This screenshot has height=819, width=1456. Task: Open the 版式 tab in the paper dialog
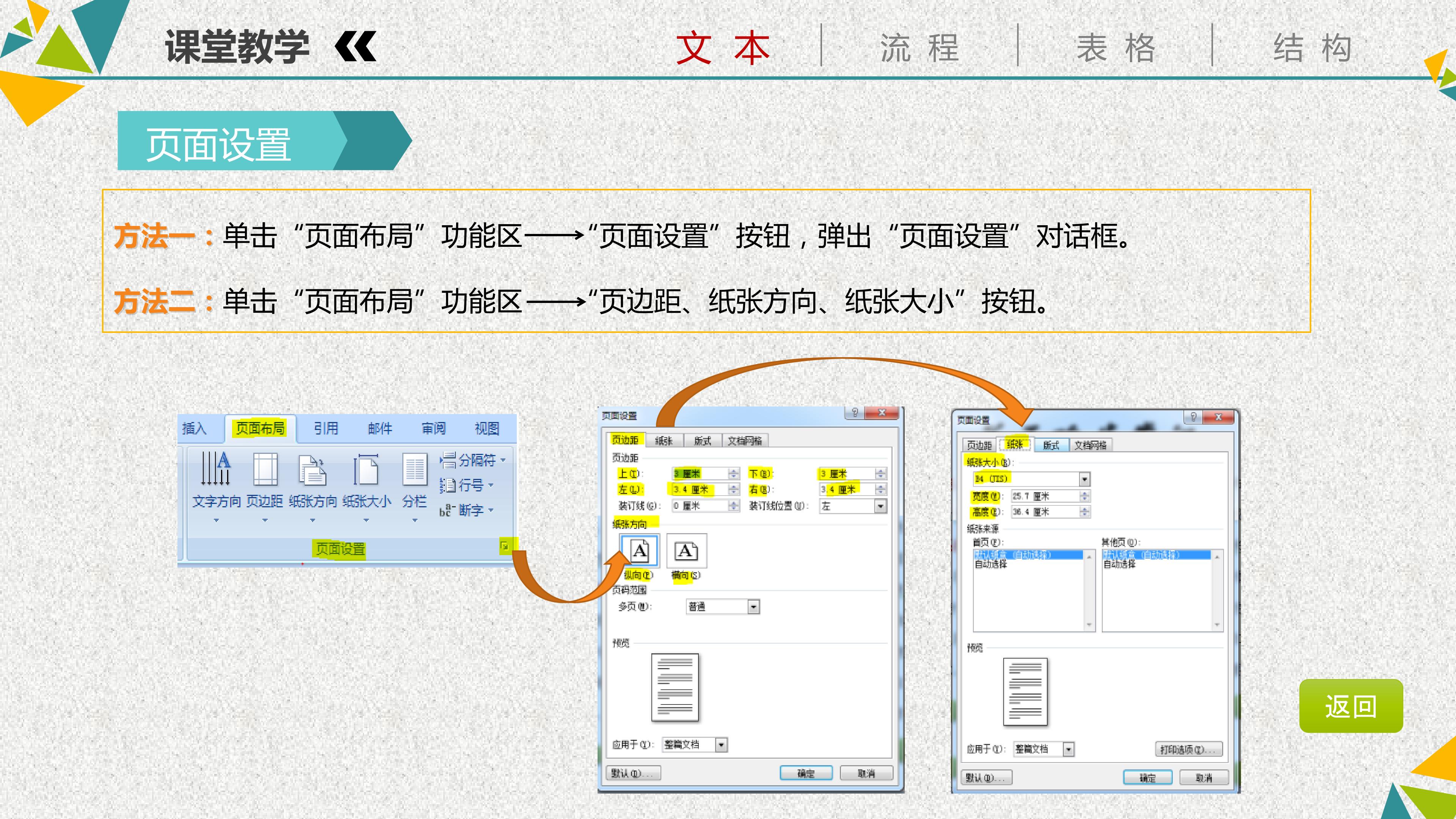pyautogui.click(x=1051, y=446)
